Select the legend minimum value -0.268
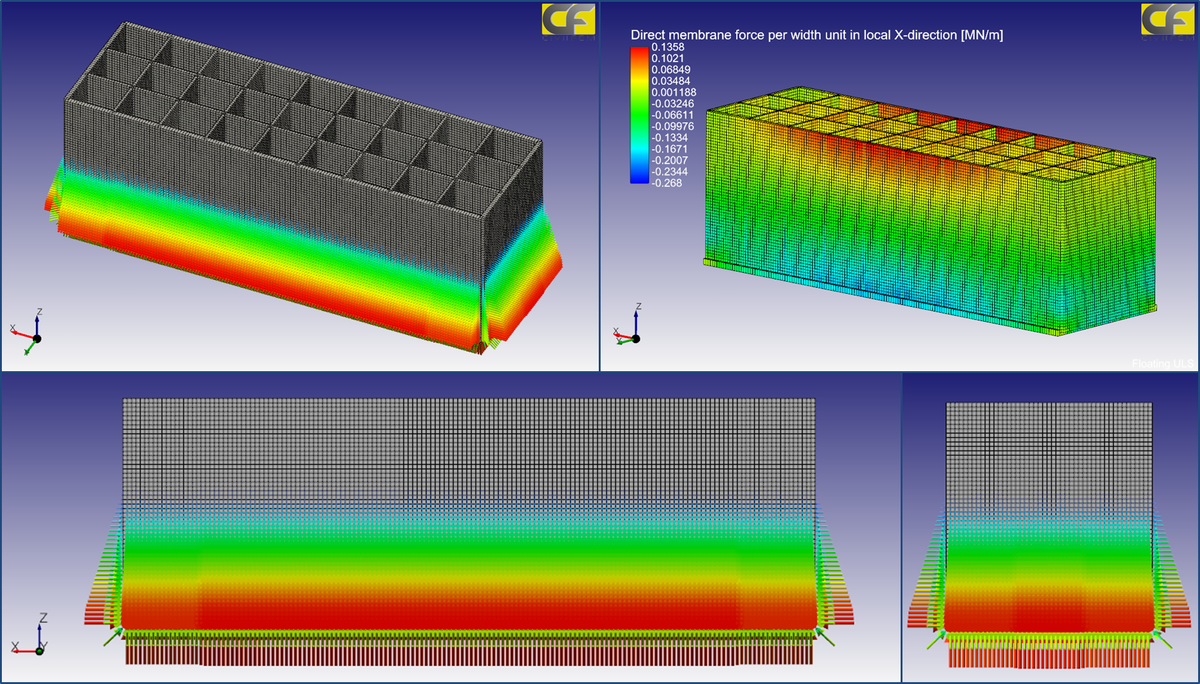The width and height of the screenshot is (1200, 684). pyautogui.click(x=665, y=183)
